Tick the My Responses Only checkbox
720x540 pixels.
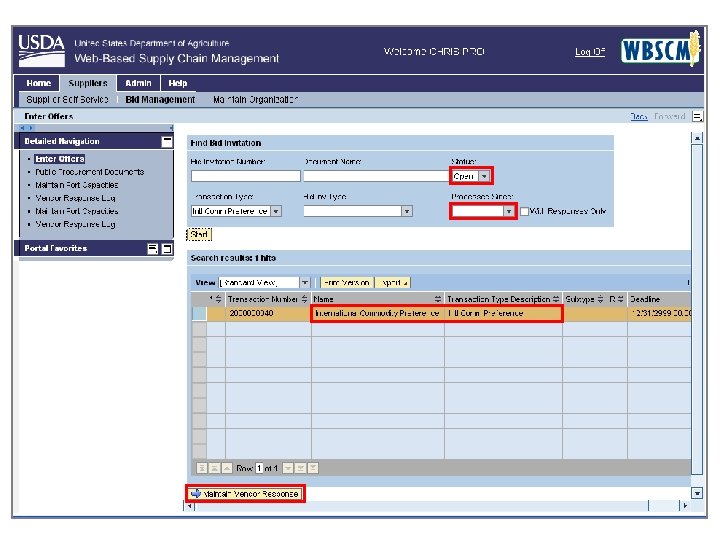click(524, 211)
